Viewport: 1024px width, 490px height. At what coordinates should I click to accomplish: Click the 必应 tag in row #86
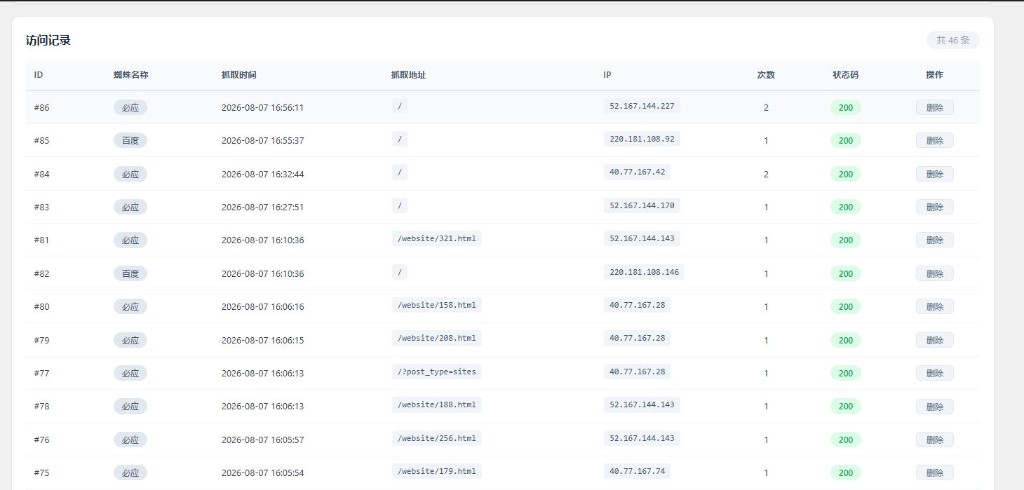pyautogui.click(x=130, y=108)
